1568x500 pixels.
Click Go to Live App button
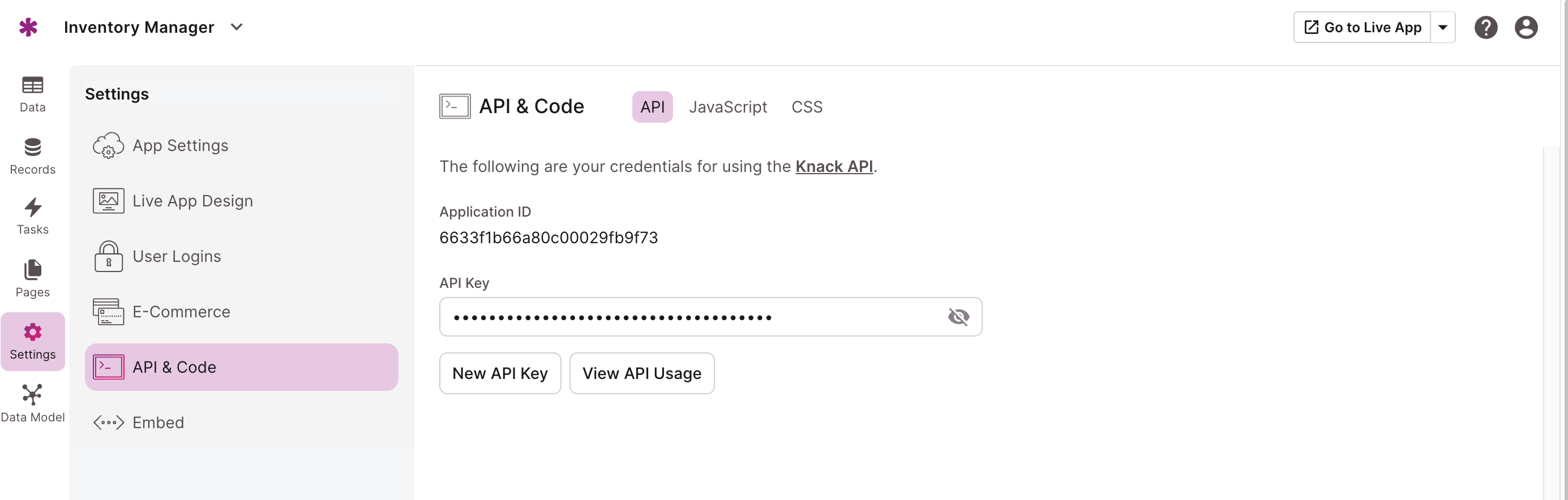[x=1361, y=27]
